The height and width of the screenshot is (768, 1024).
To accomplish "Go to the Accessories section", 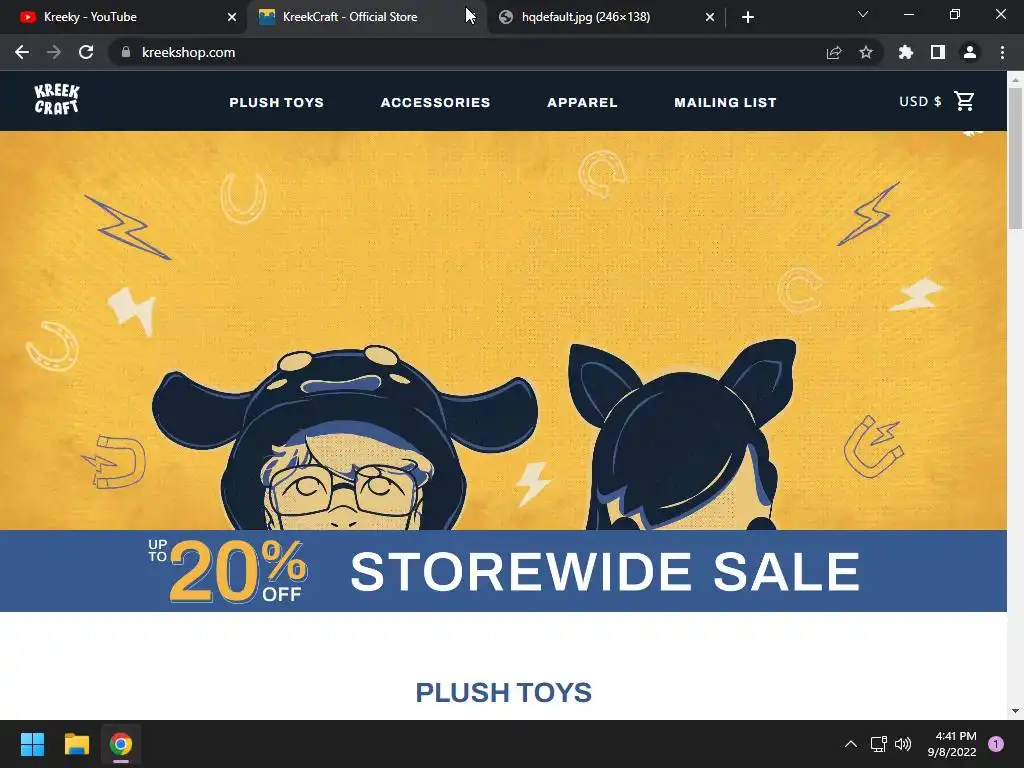I will (435, 103).
